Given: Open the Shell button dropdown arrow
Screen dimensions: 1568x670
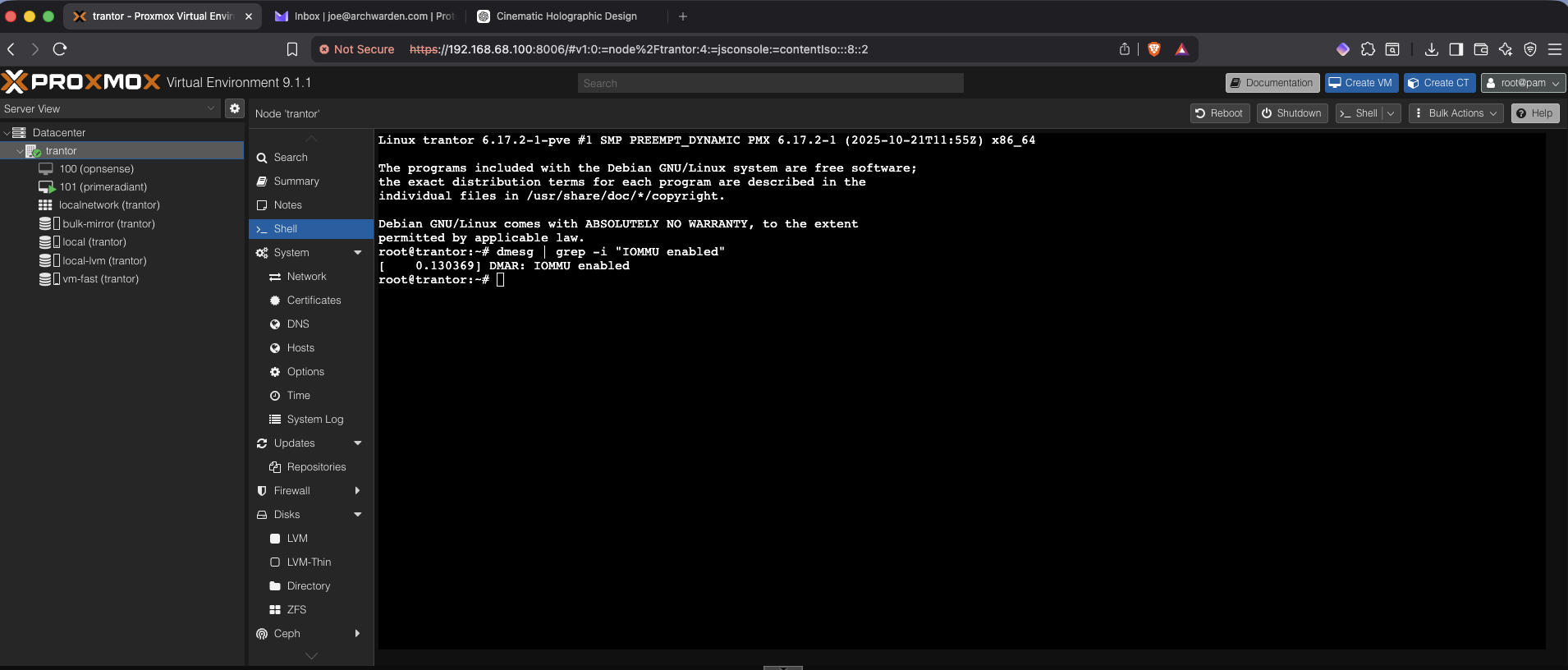Looking at the screenshot, I should tap(1391, 113).
